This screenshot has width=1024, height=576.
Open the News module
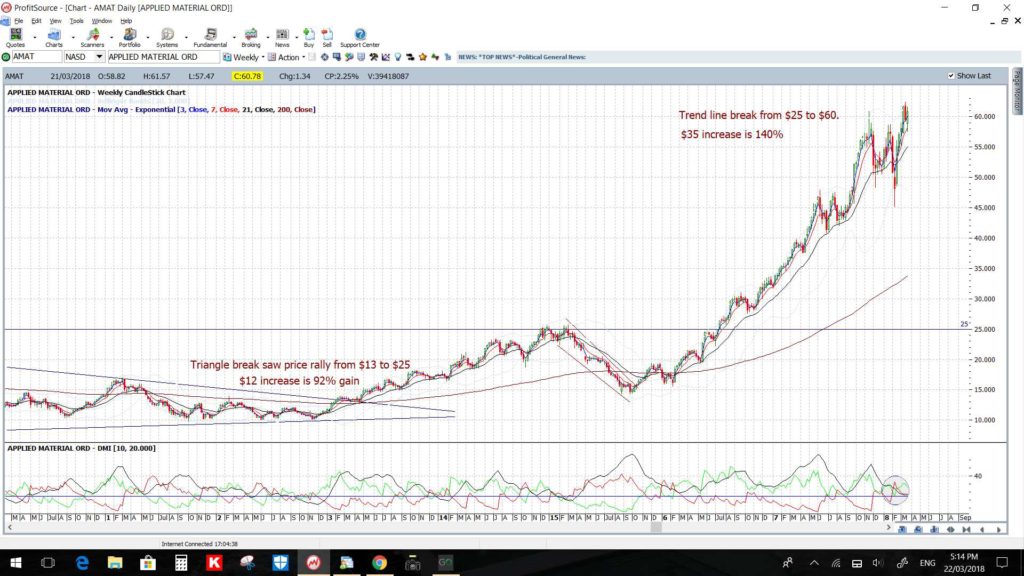[282, 37]
